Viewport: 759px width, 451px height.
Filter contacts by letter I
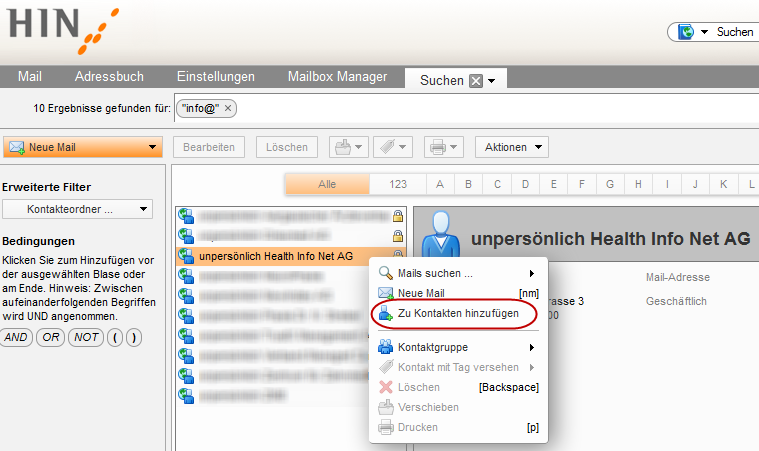(x=667, y=184)
